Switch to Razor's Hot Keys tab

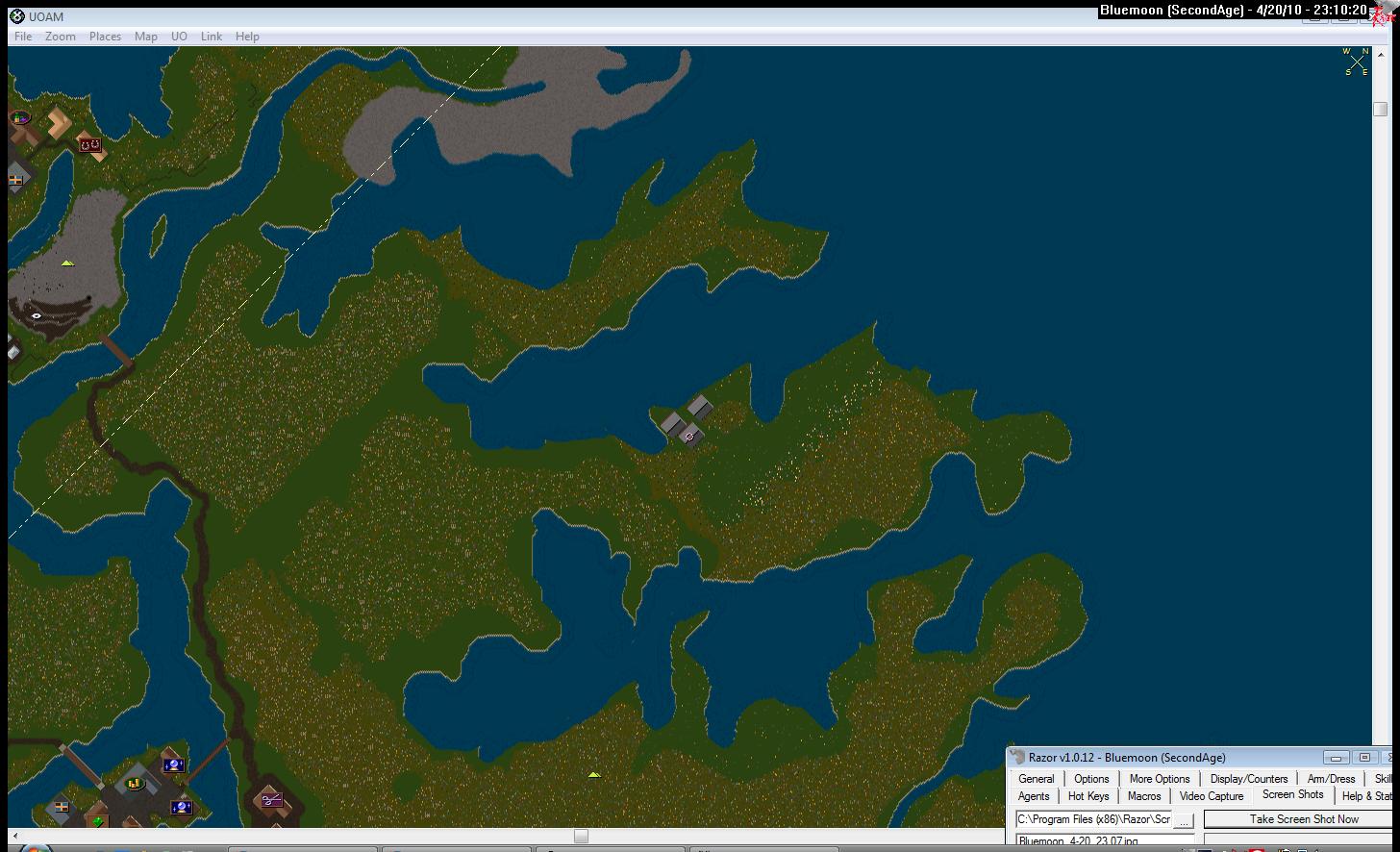point(1088,796)
